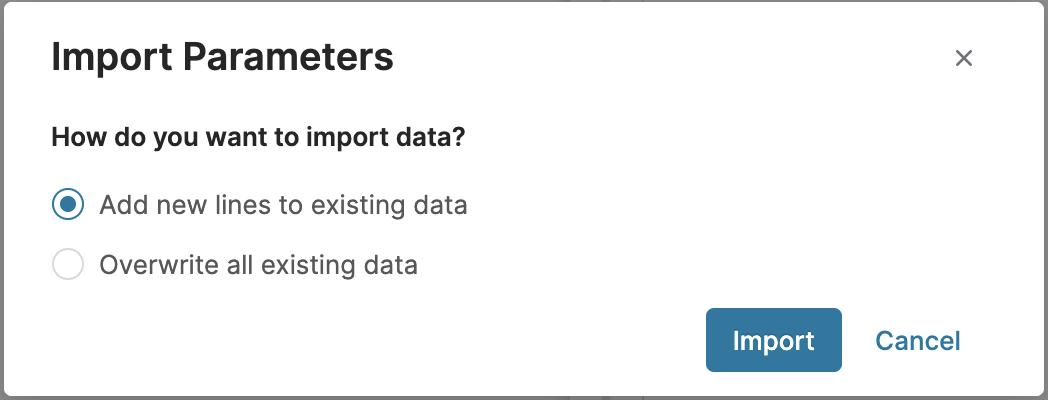Click the "Overwrite all existing data" label text
This screenshot has width=1048, height=400.
258,266
